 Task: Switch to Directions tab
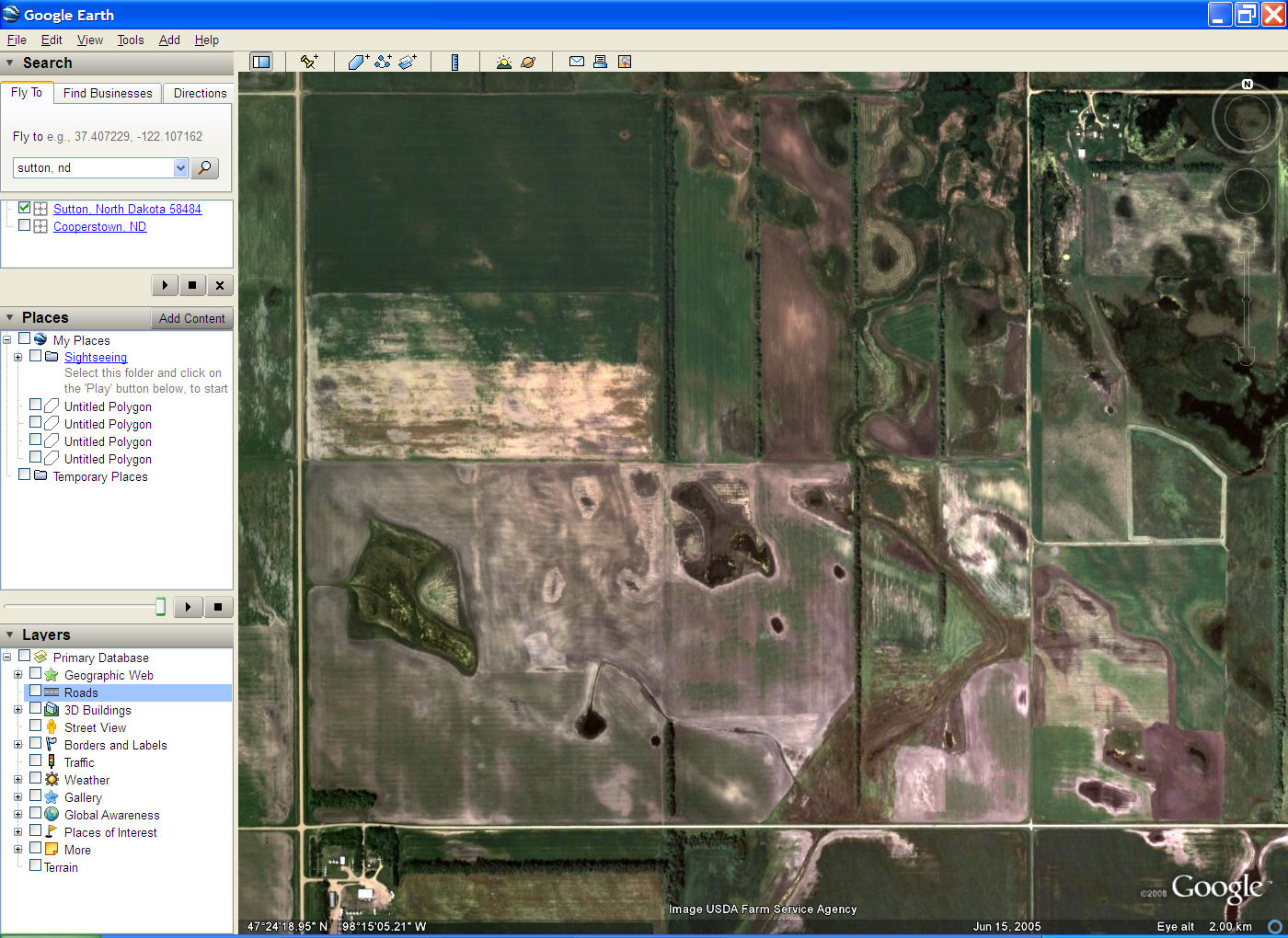pos(200,93)
